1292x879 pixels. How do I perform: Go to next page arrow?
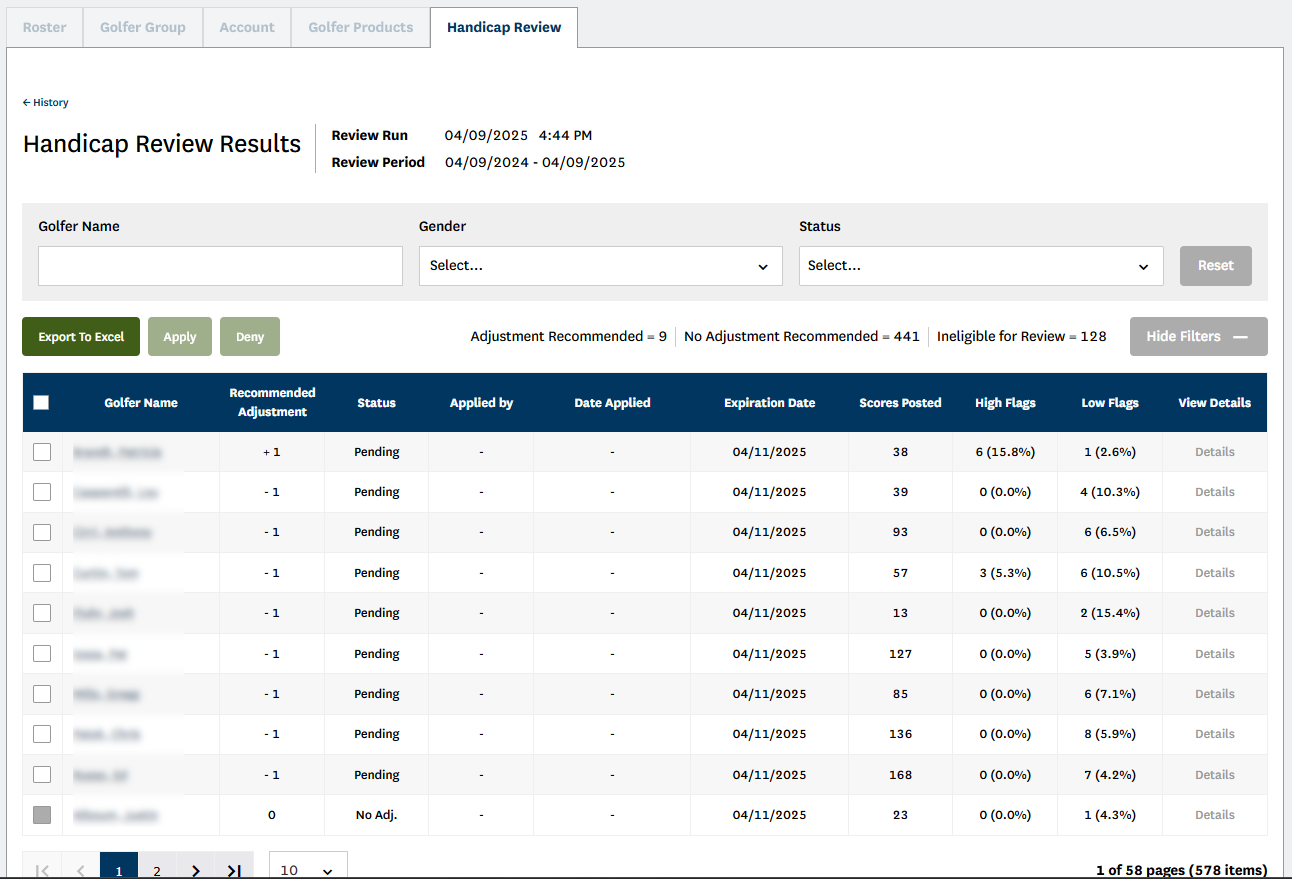click(x=196, y=870)
